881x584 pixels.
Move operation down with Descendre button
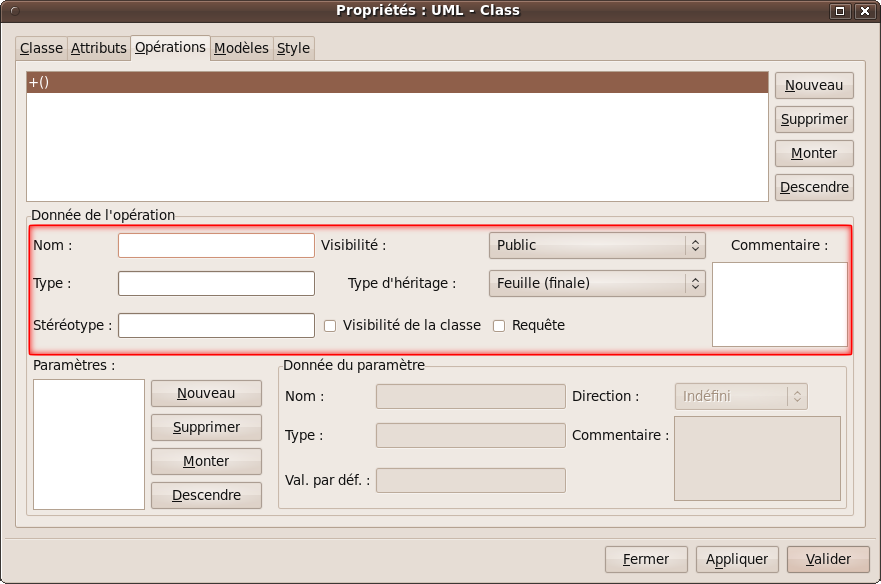(814, 187)
